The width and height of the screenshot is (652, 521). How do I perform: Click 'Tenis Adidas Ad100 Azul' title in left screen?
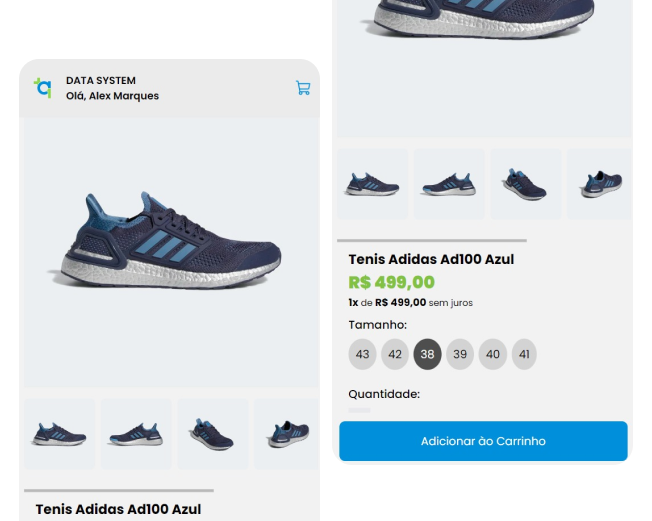tap(118, 509)
